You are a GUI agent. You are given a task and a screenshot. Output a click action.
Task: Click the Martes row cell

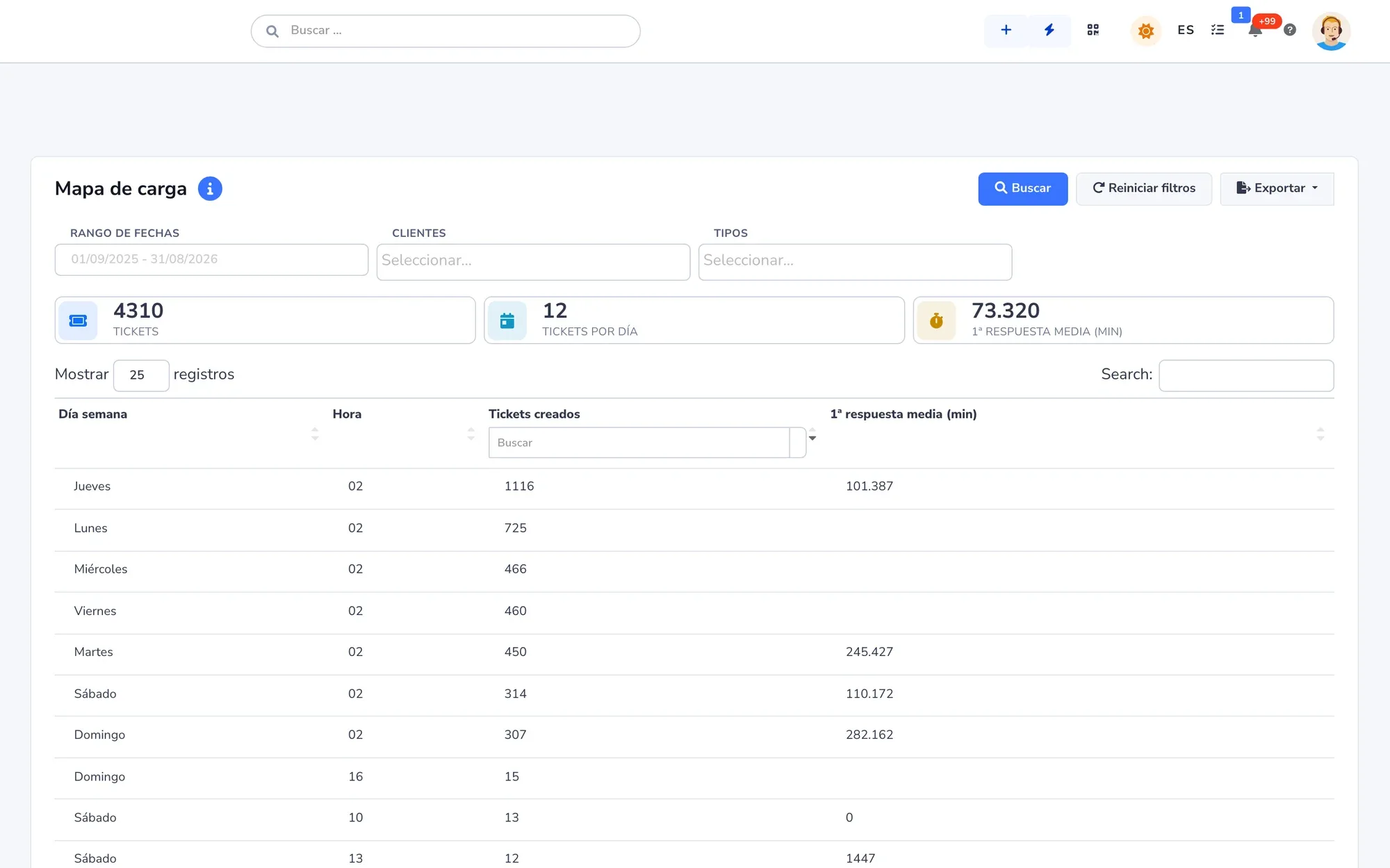(x=94, y=652)
